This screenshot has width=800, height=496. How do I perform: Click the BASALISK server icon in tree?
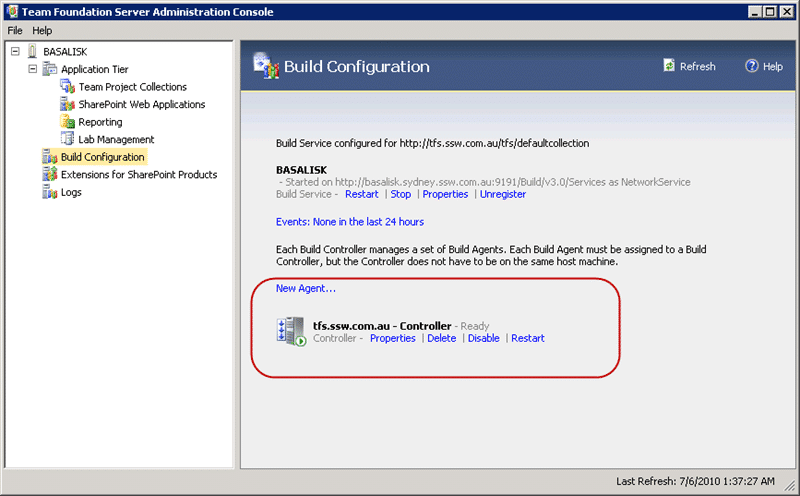[x=32, y=51]
